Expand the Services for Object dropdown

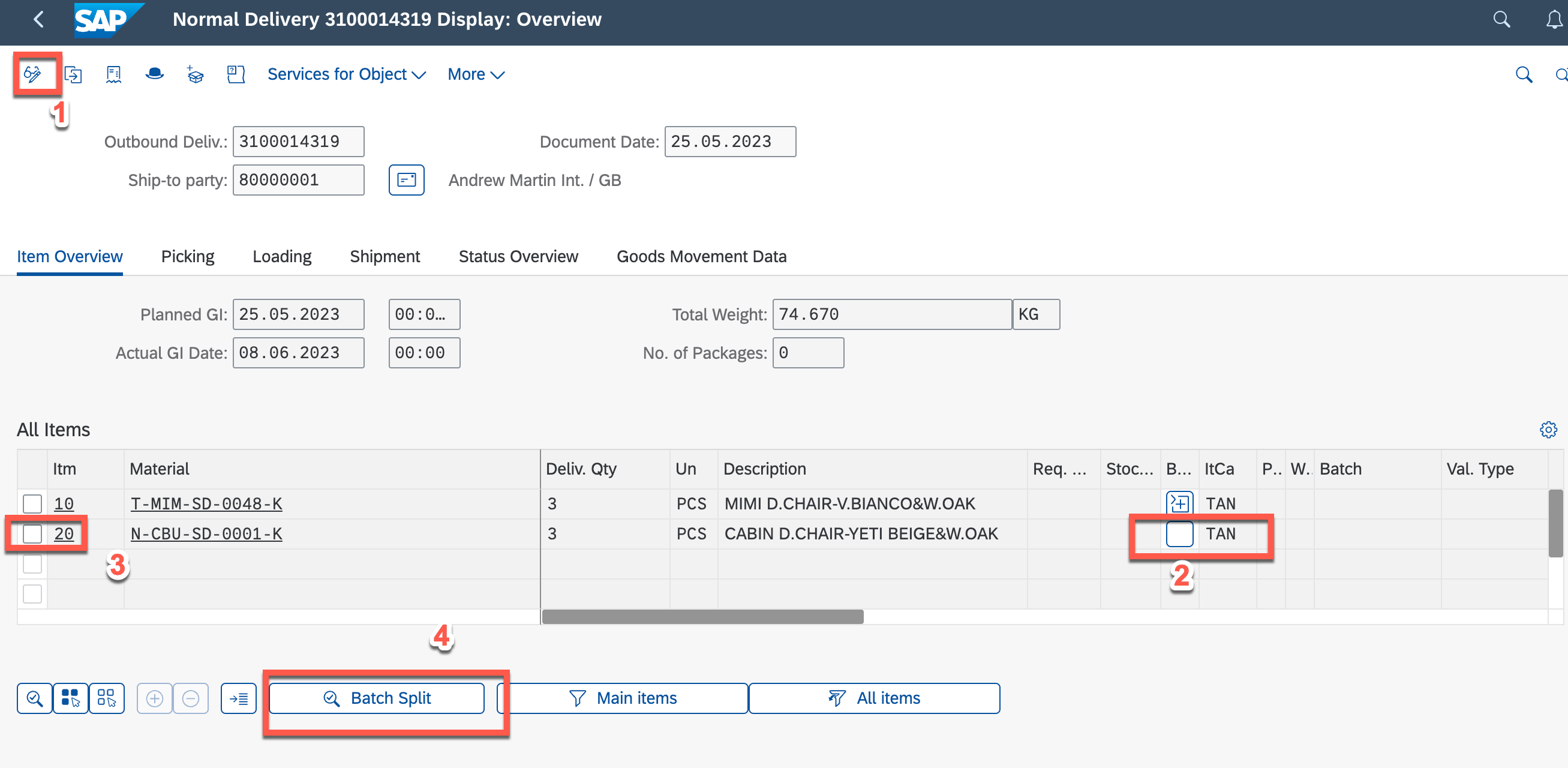(x=346, y=74)
